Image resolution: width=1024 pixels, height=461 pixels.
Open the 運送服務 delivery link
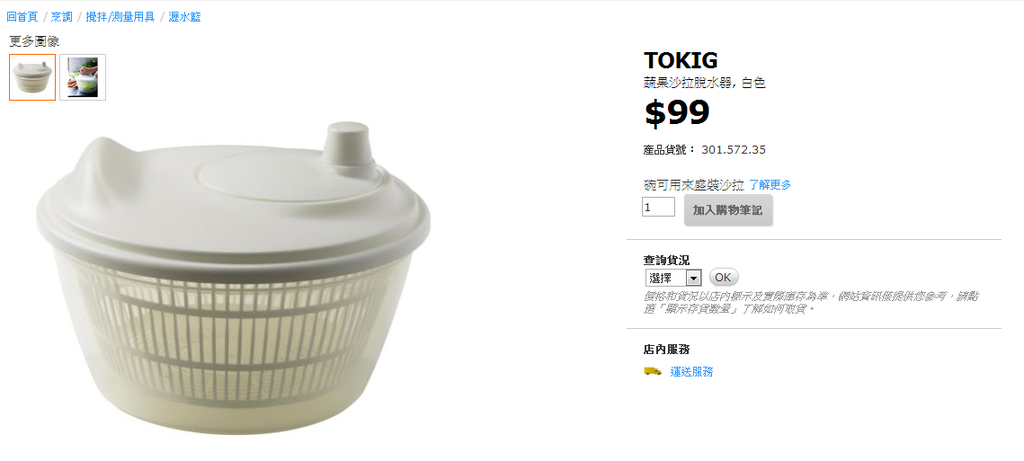coord(692,372)
